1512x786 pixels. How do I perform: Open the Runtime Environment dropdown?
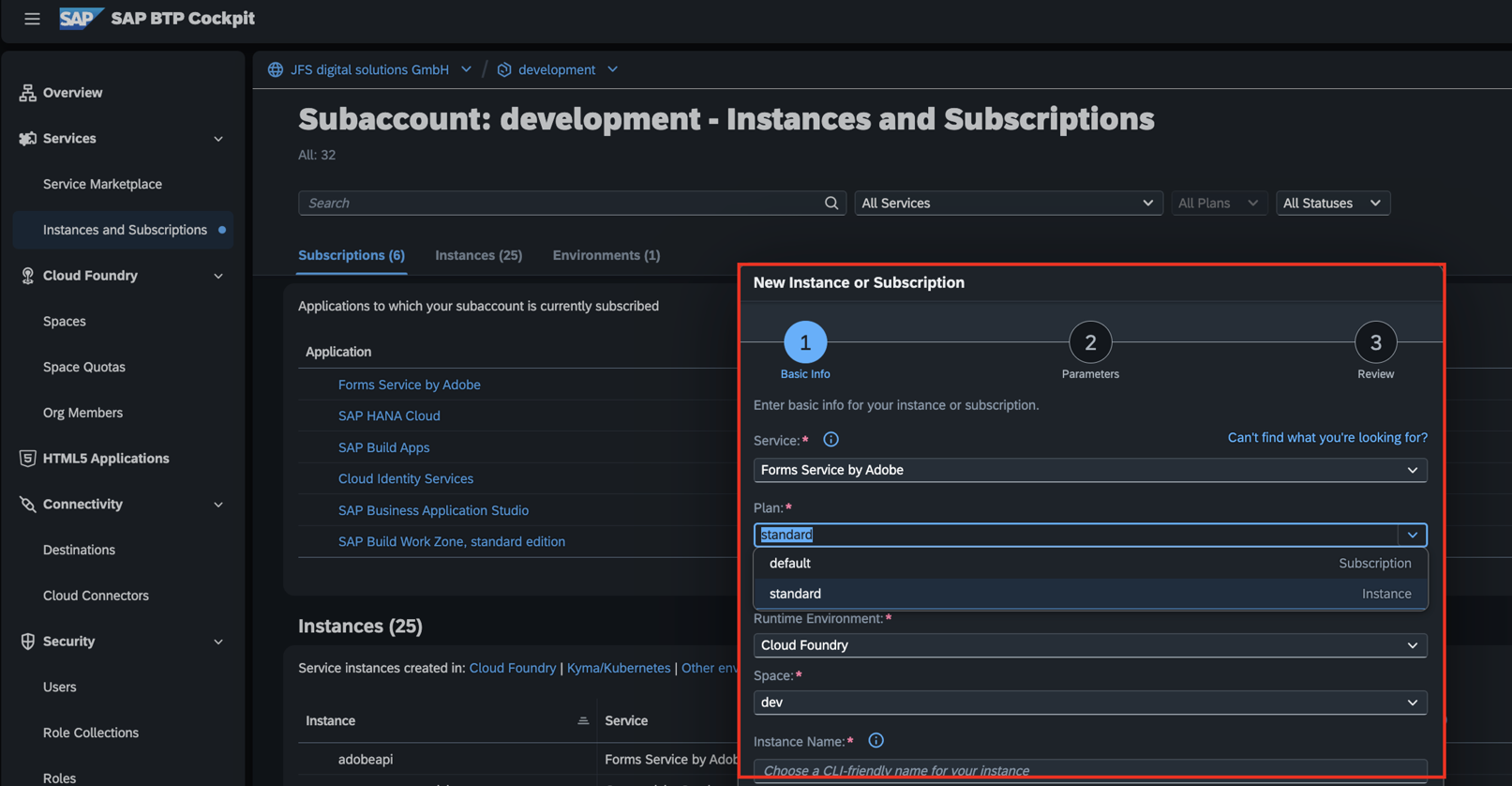click(1089, 645)
